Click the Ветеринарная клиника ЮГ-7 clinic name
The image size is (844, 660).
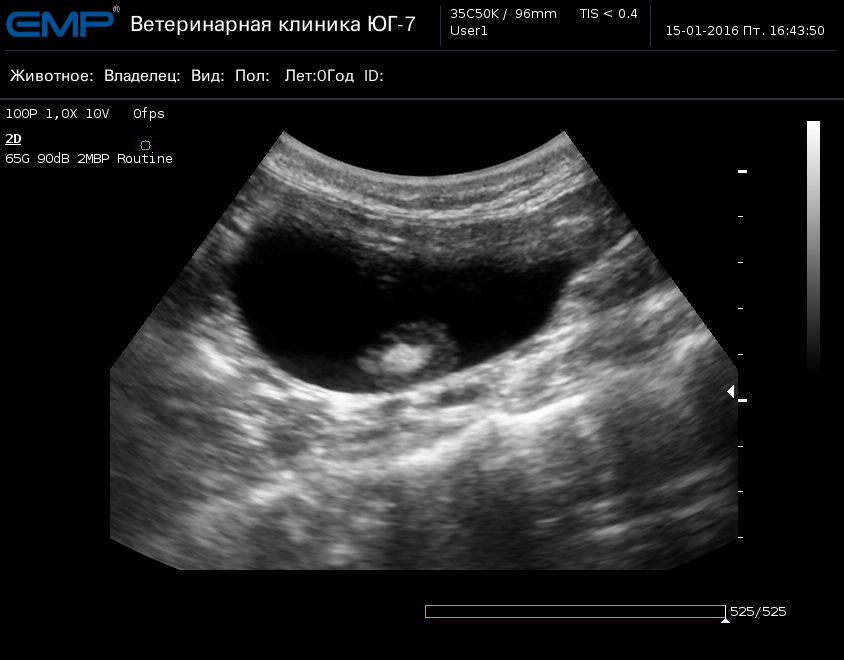[x=272, y=24]
